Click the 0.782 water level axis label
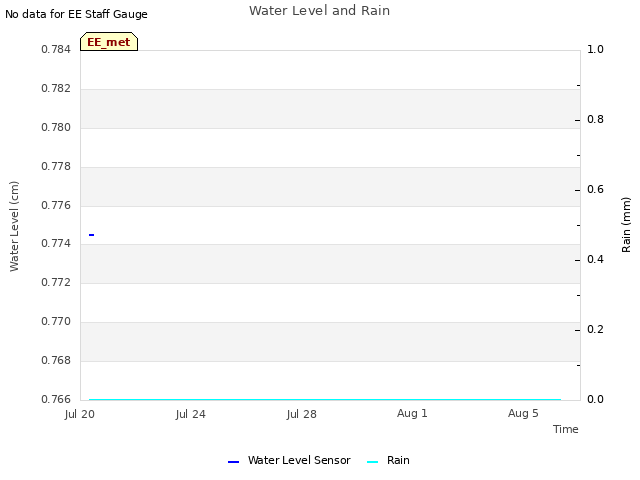 click(56, 89)
